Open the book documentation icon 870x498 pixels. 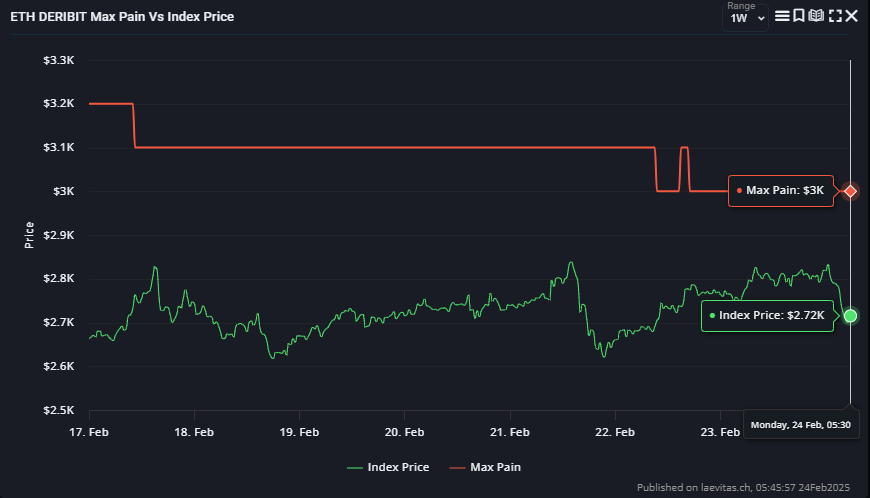816,16
